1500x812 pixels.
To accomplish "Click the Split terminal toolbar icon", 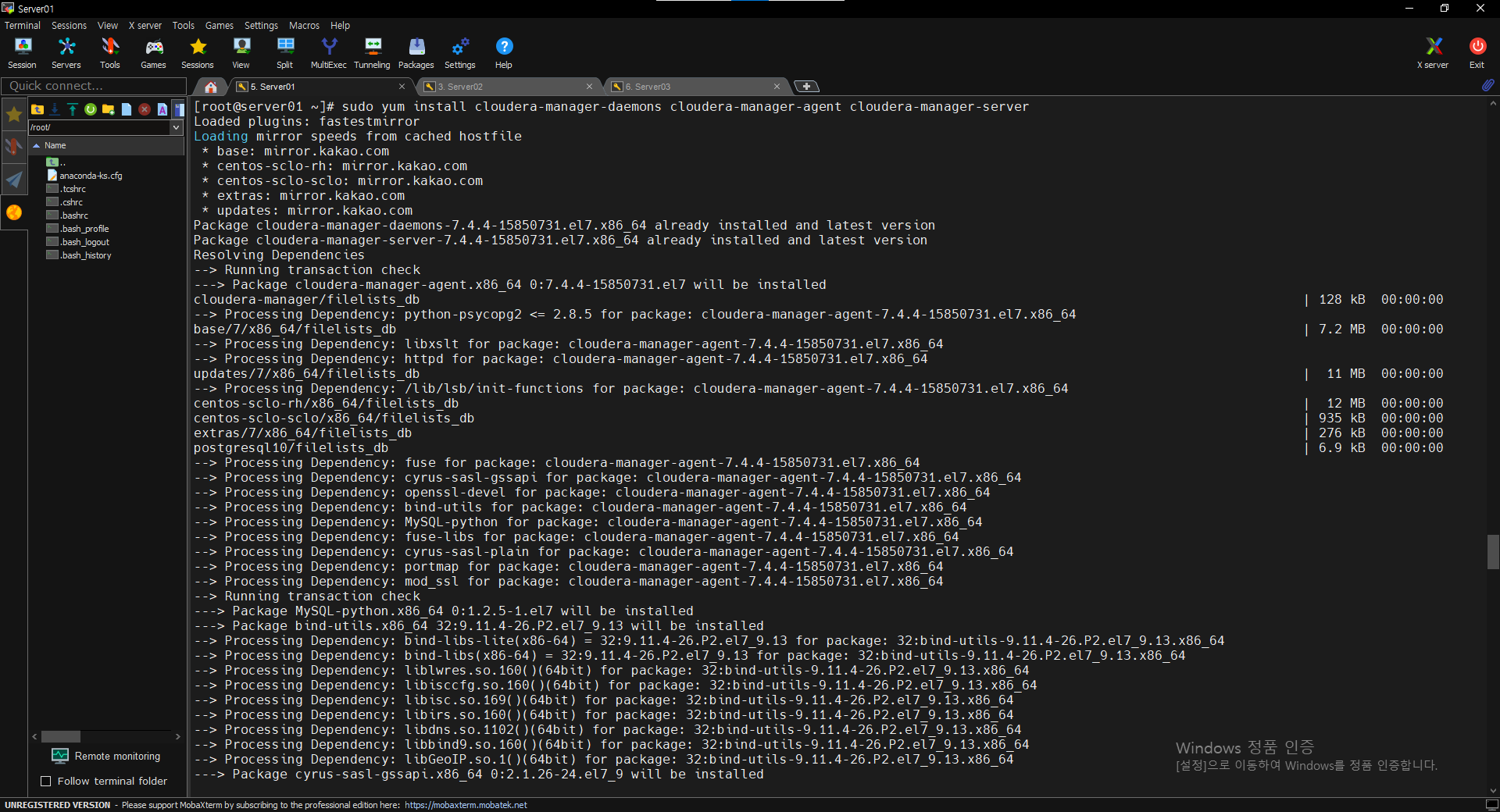I will 285,53.
